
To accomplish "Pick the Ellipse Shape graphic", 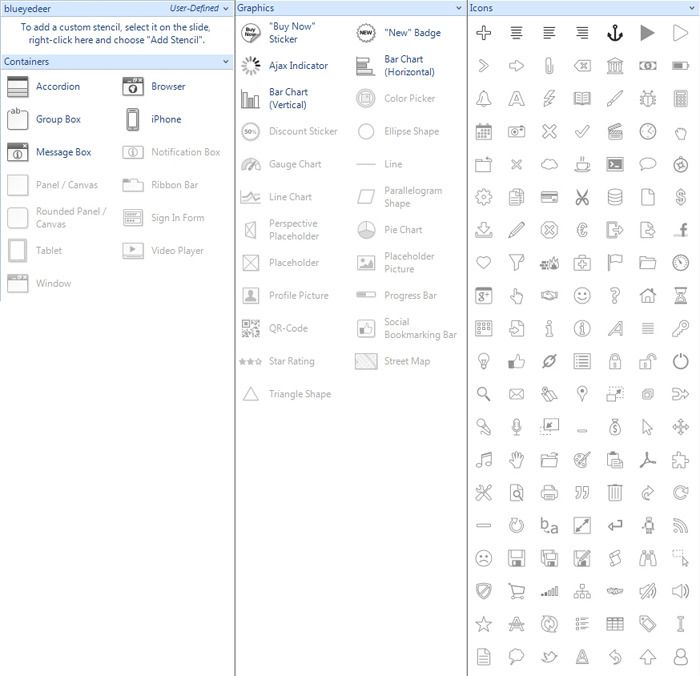I will (x=397, y=131).
